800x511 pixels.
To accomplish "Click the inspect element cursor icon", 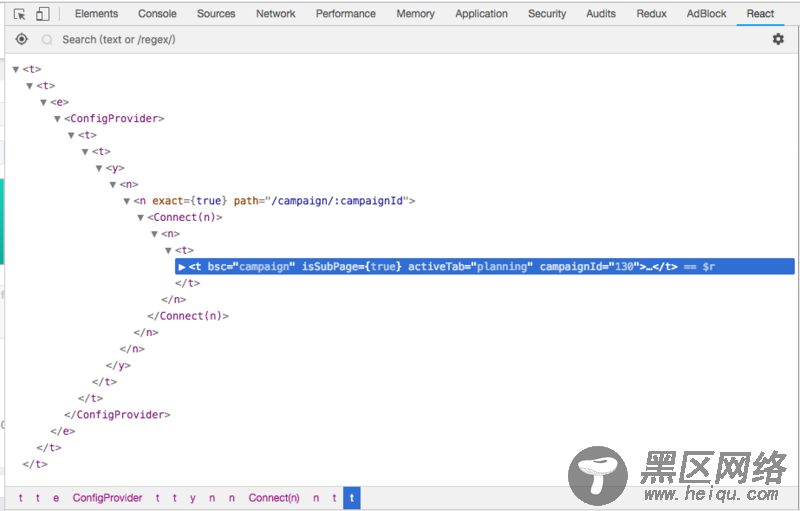I will pos(19,14).
